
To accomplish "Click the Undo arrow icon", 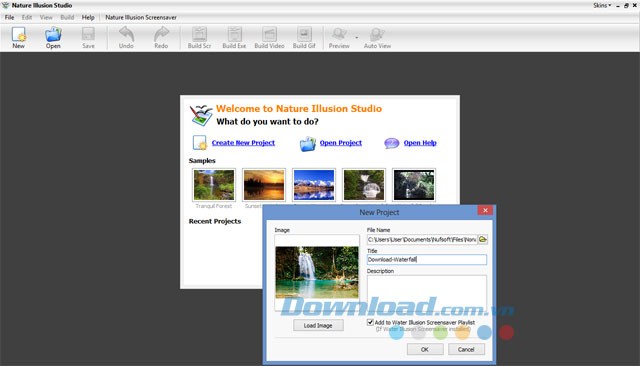I will [126, 34].
